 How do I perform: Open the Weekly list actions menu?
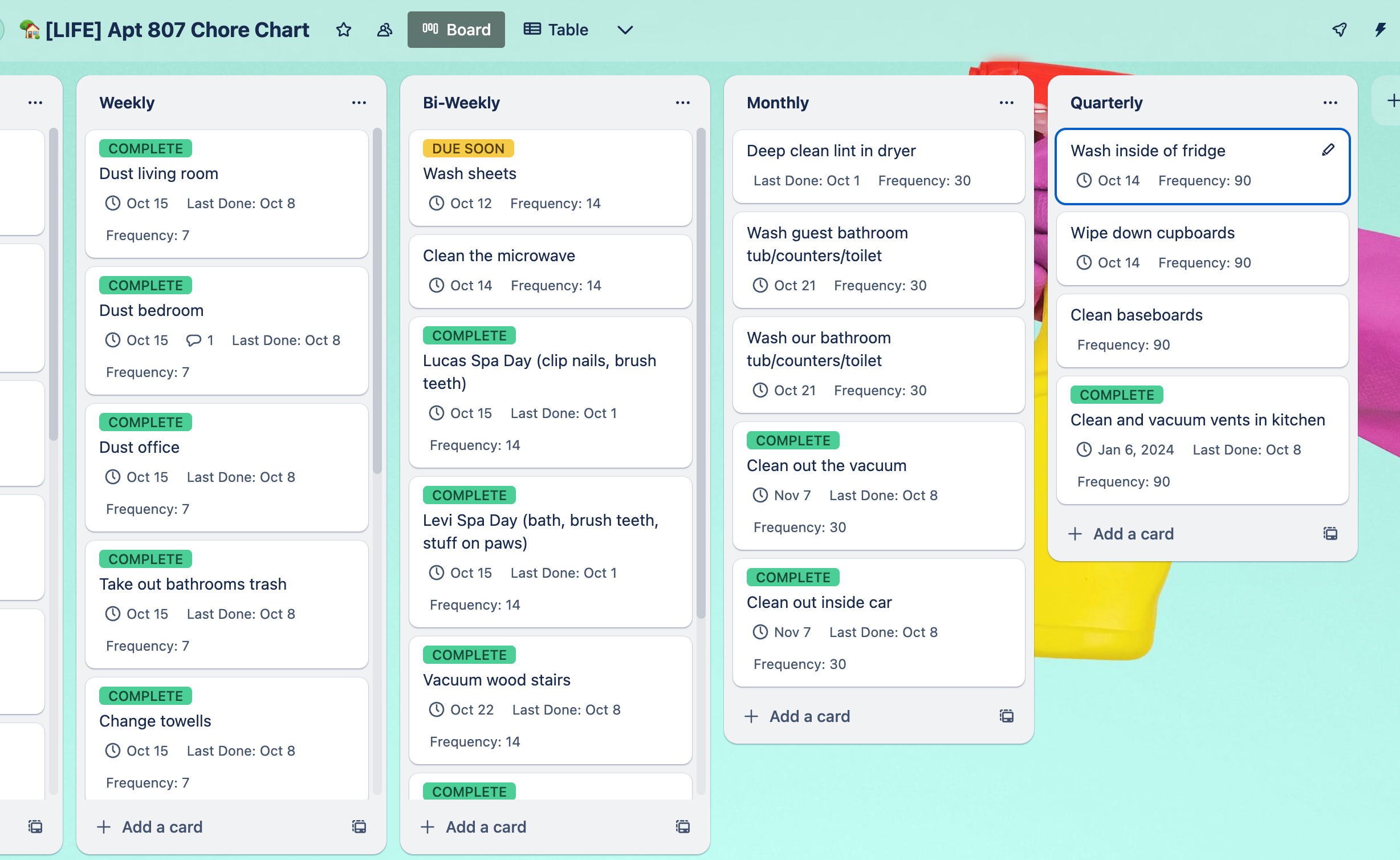tap(359, 102)
